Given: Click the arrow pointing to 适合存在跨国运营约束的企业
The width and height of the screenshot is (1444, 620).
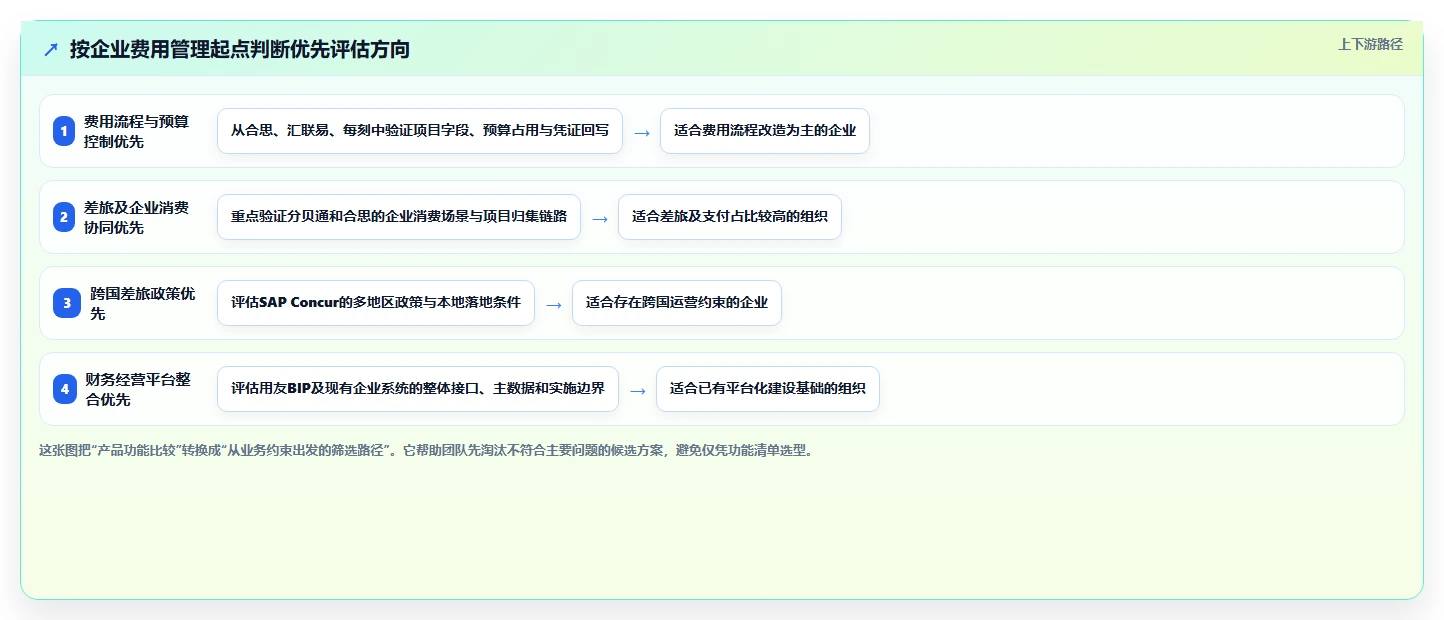Looking at the screenshot, I should click(554, 304).
